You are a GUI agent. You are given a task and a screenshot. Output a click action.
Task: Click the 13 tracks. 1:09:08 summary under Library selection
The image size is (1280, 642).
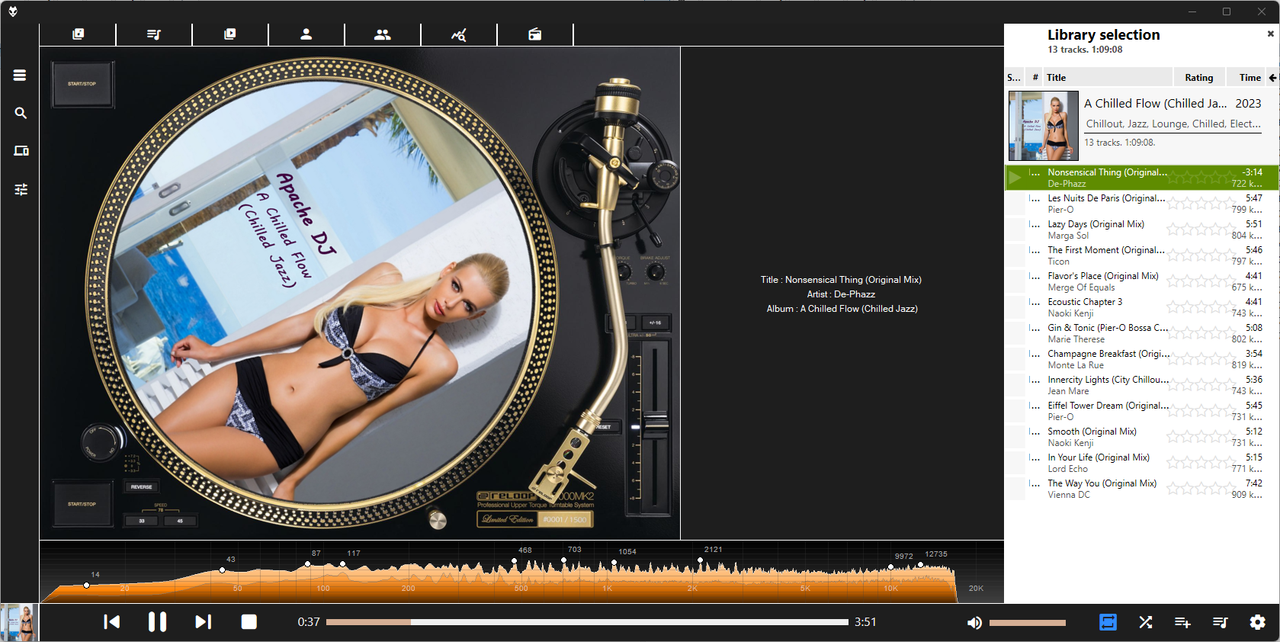[x=1085, y=49]
